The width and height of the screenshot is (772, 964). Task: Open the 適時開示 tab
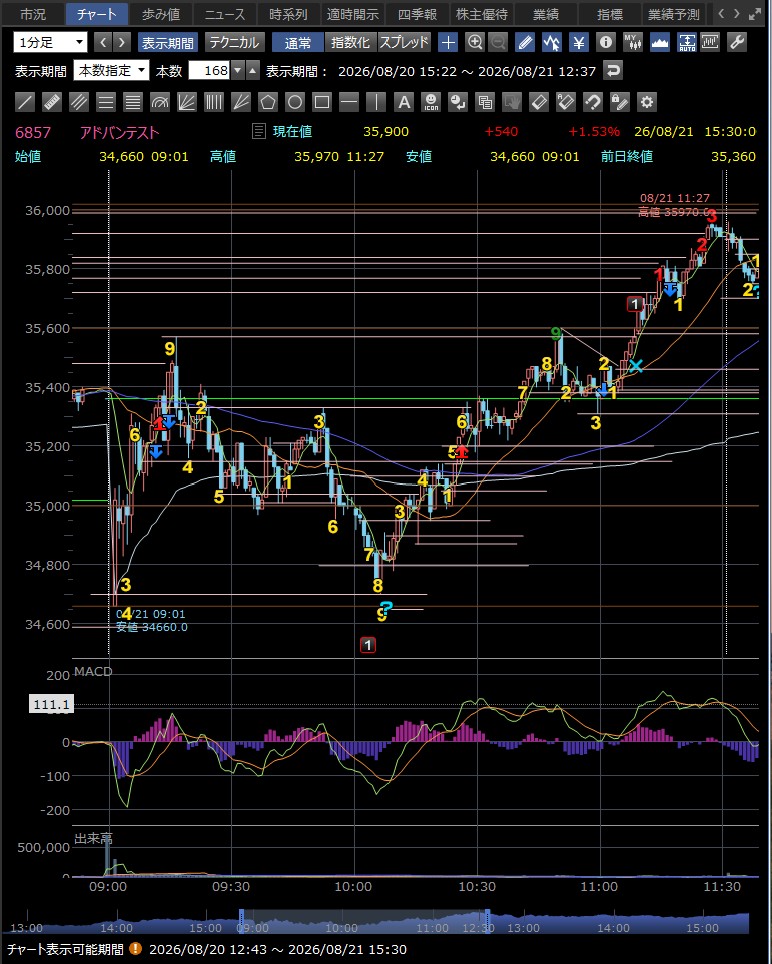tap(352, 14)
